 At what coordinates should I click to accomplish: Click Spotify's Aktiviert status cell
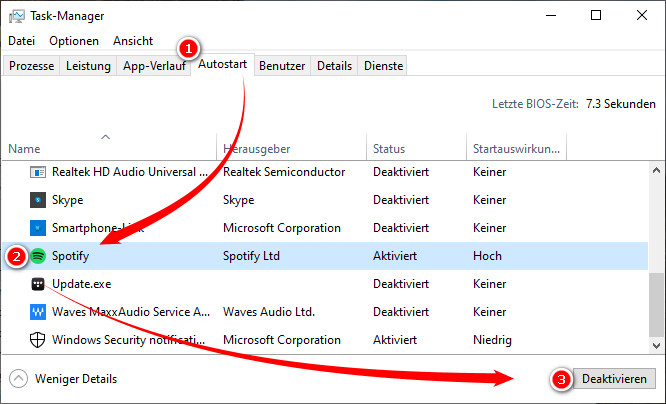click(x=395, y=256)
